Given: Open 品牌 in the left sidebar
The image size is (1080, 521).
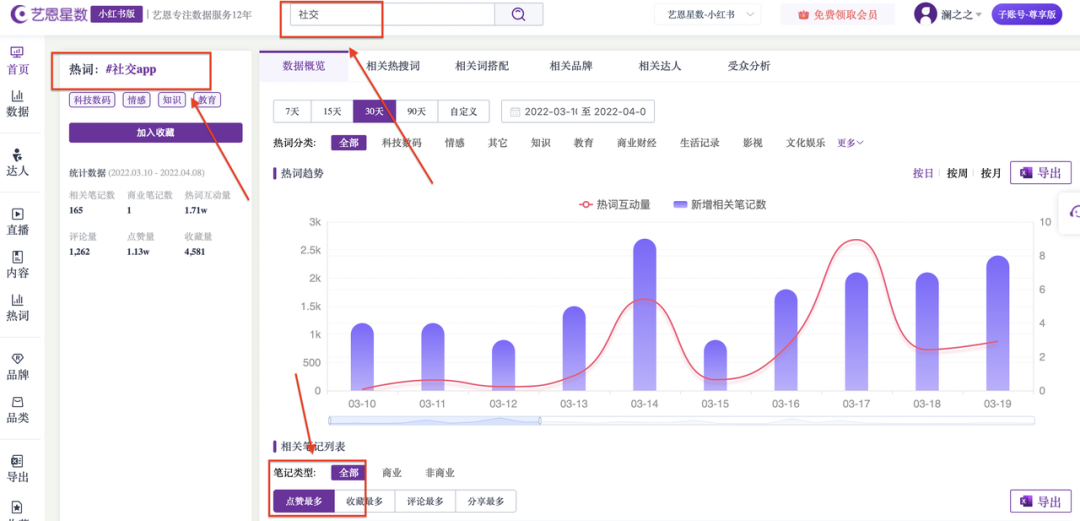Looking at the screenshot, I should point(18,367).
